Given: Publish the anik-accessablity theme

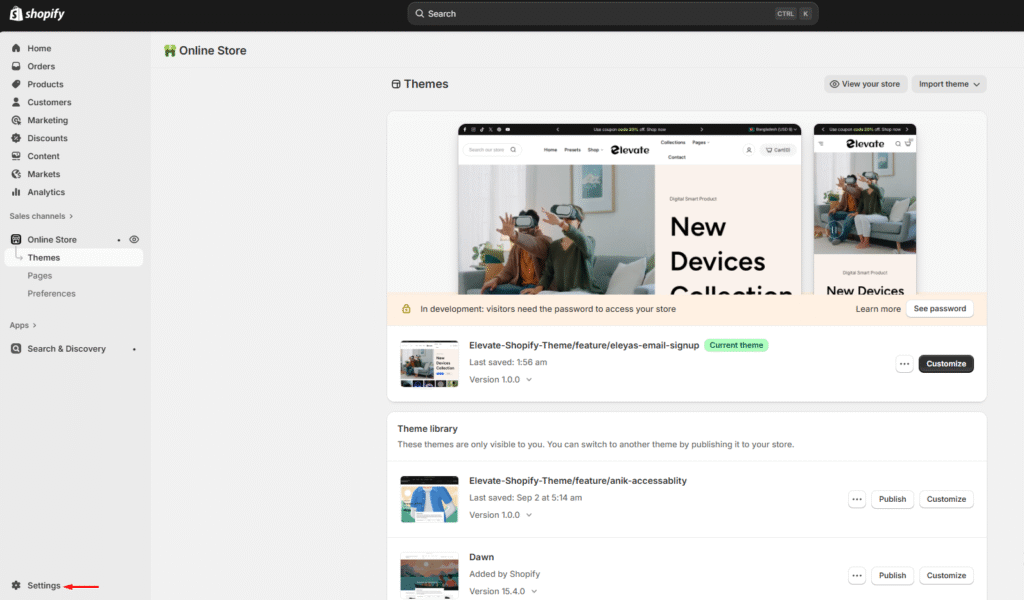Looking at the screenshot, I should (892, 499).
